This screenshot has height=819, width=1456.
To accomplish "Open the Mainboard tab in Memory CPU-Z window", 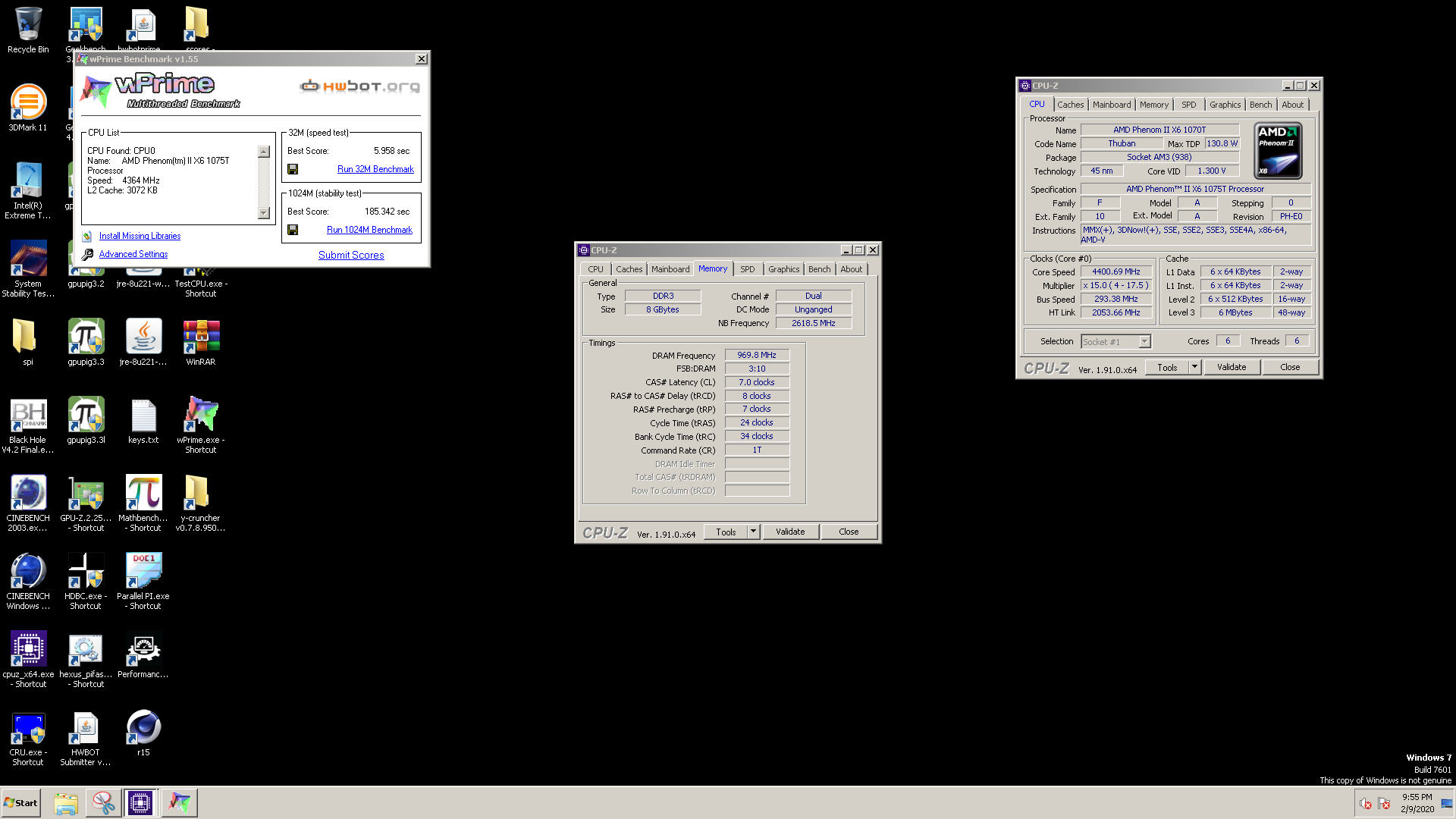I will [670, 269].
